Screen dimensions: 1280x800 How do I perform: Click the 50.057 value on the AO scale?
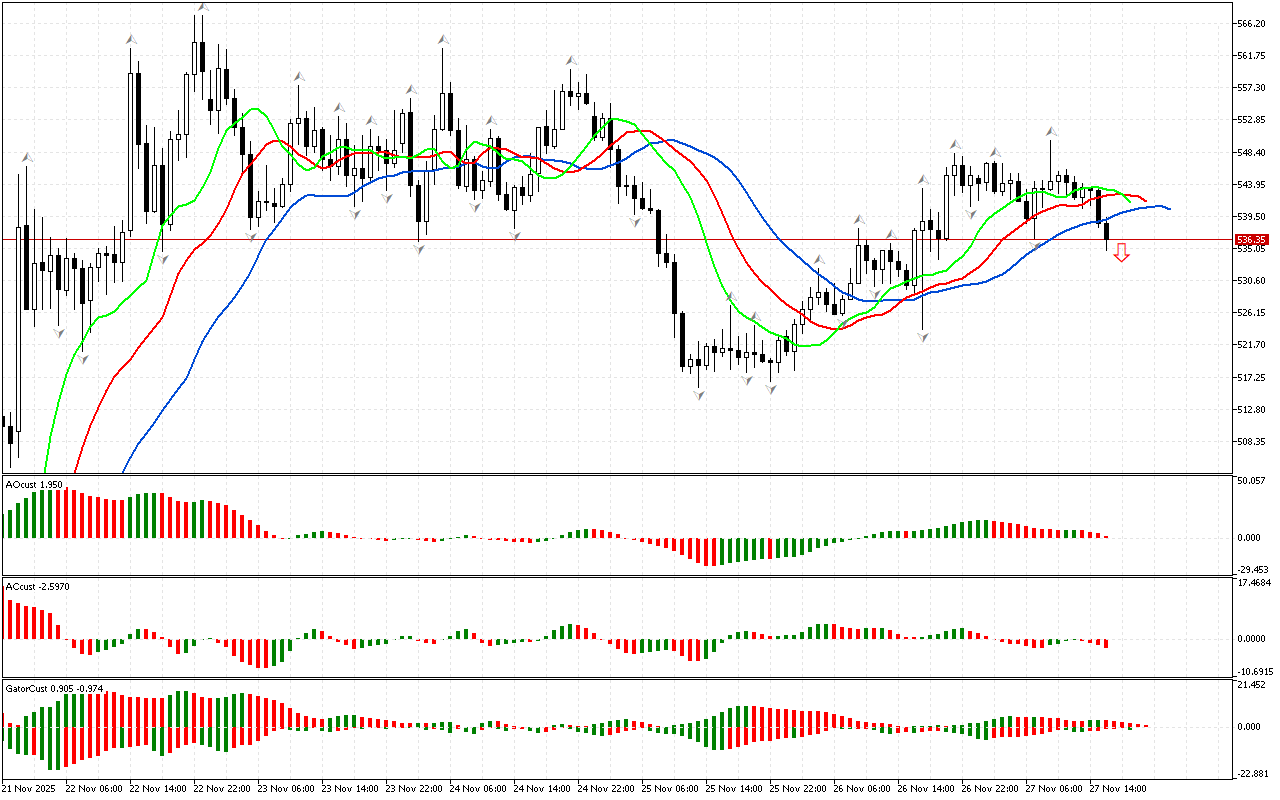click(x=1254, y=481)
